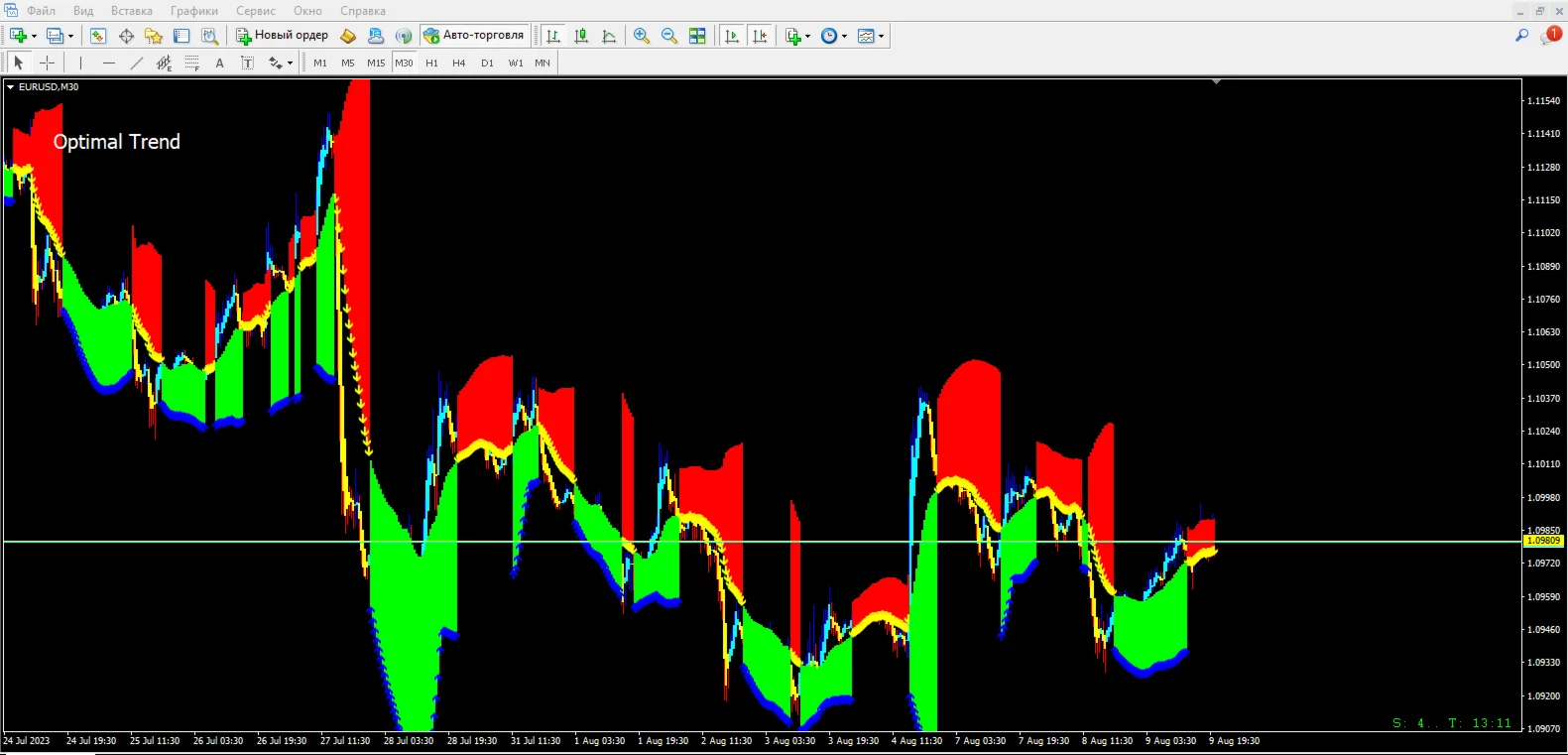
Task: Click the current price label 1.09809
Action: pos(1543,541)
